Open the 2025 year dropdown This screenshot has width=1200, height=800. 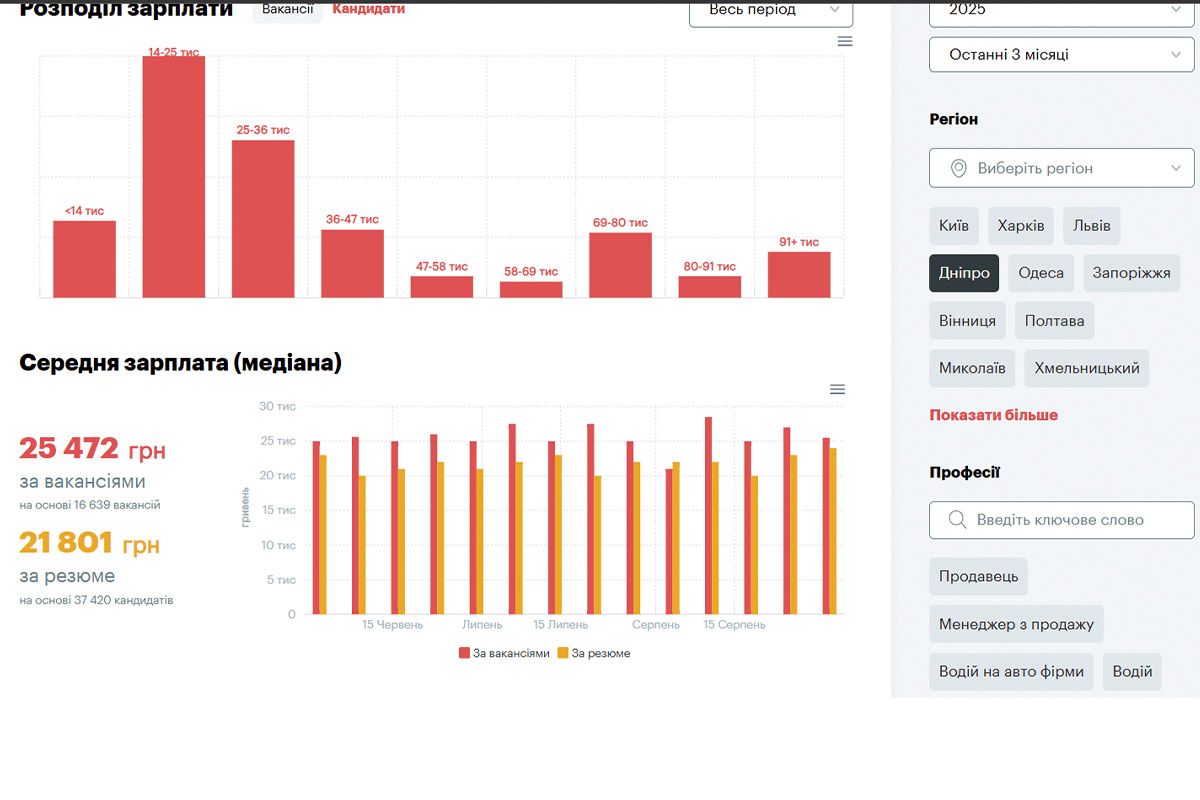click(x=1061, y=10)
